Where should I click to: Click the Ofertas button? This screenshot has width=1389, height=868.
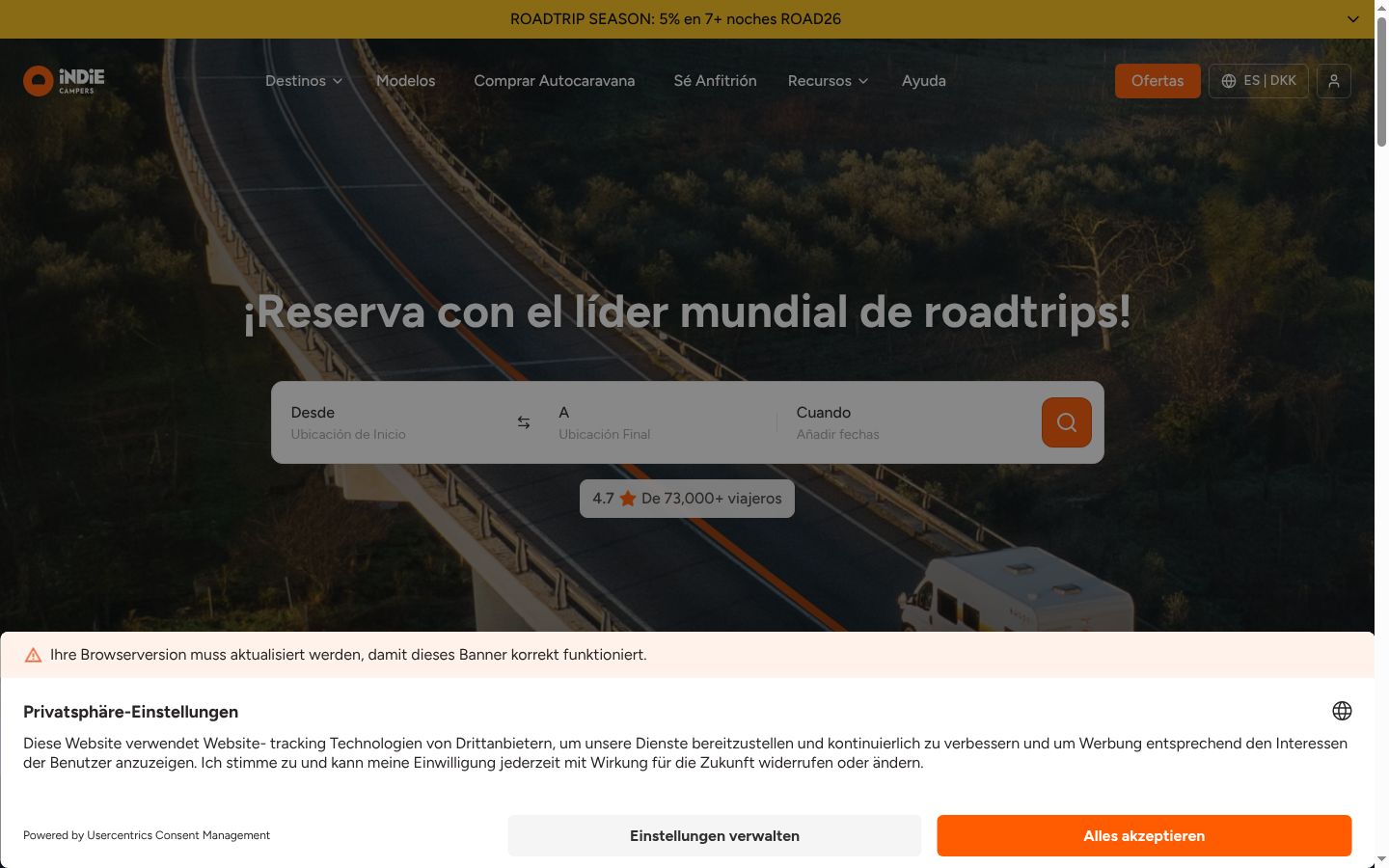click(1157, 81)
